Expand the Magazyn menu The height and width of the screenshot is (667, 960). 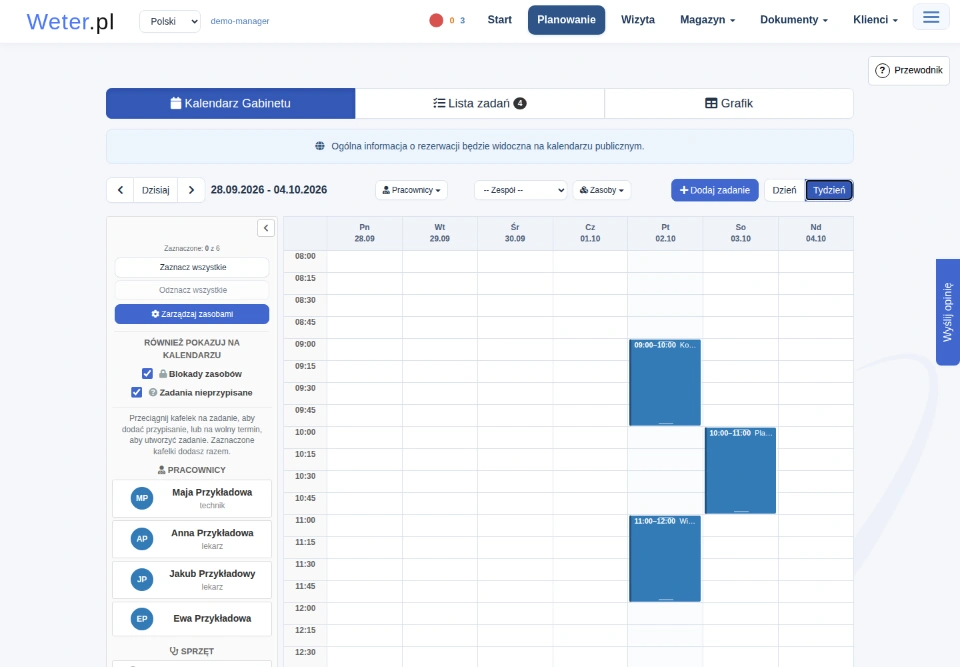click(707, 20)
